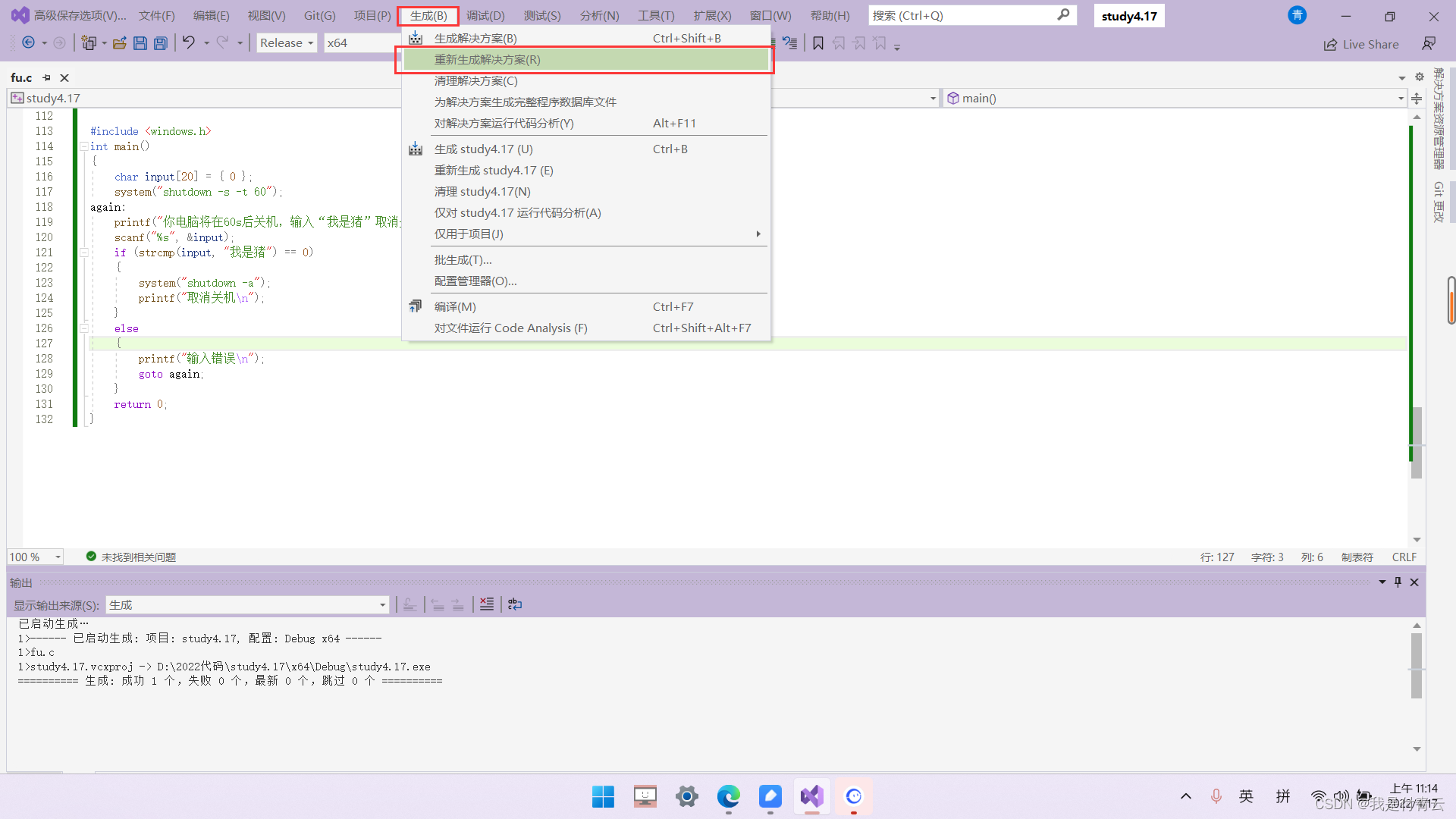Screen dimensions: 1456x819
Task: Click the output panel vertical scrollbar thumb
Action: coord(1416,664)
